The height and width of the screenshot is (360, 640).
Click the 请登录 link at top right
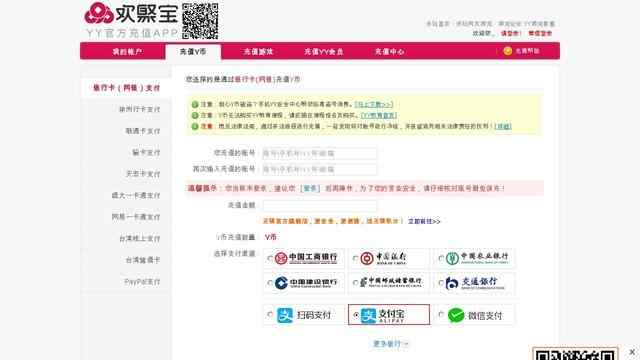510,33
